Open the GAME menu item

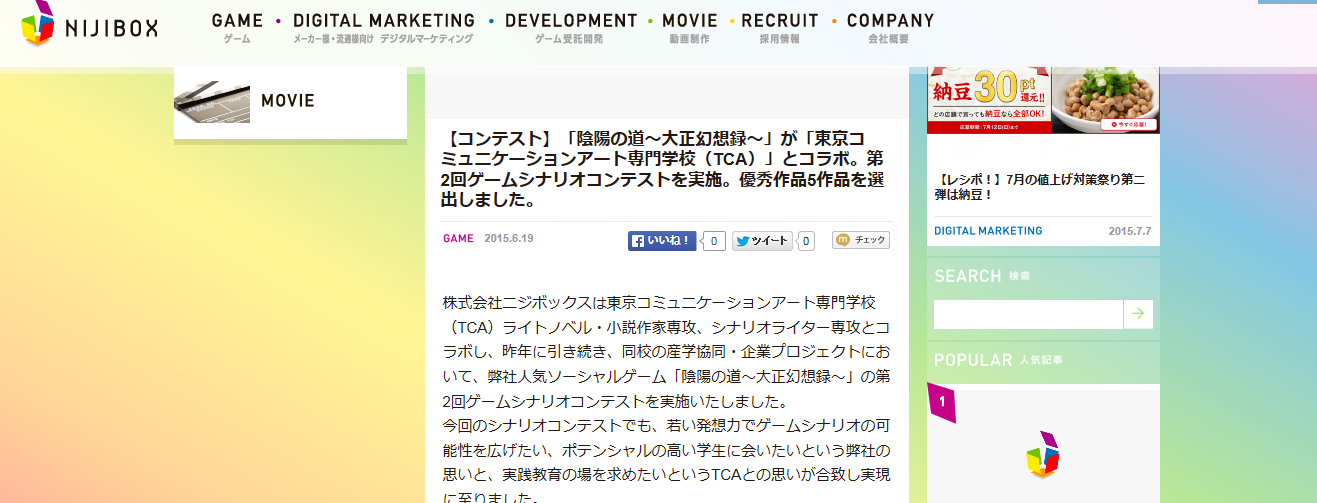[237, 27]
